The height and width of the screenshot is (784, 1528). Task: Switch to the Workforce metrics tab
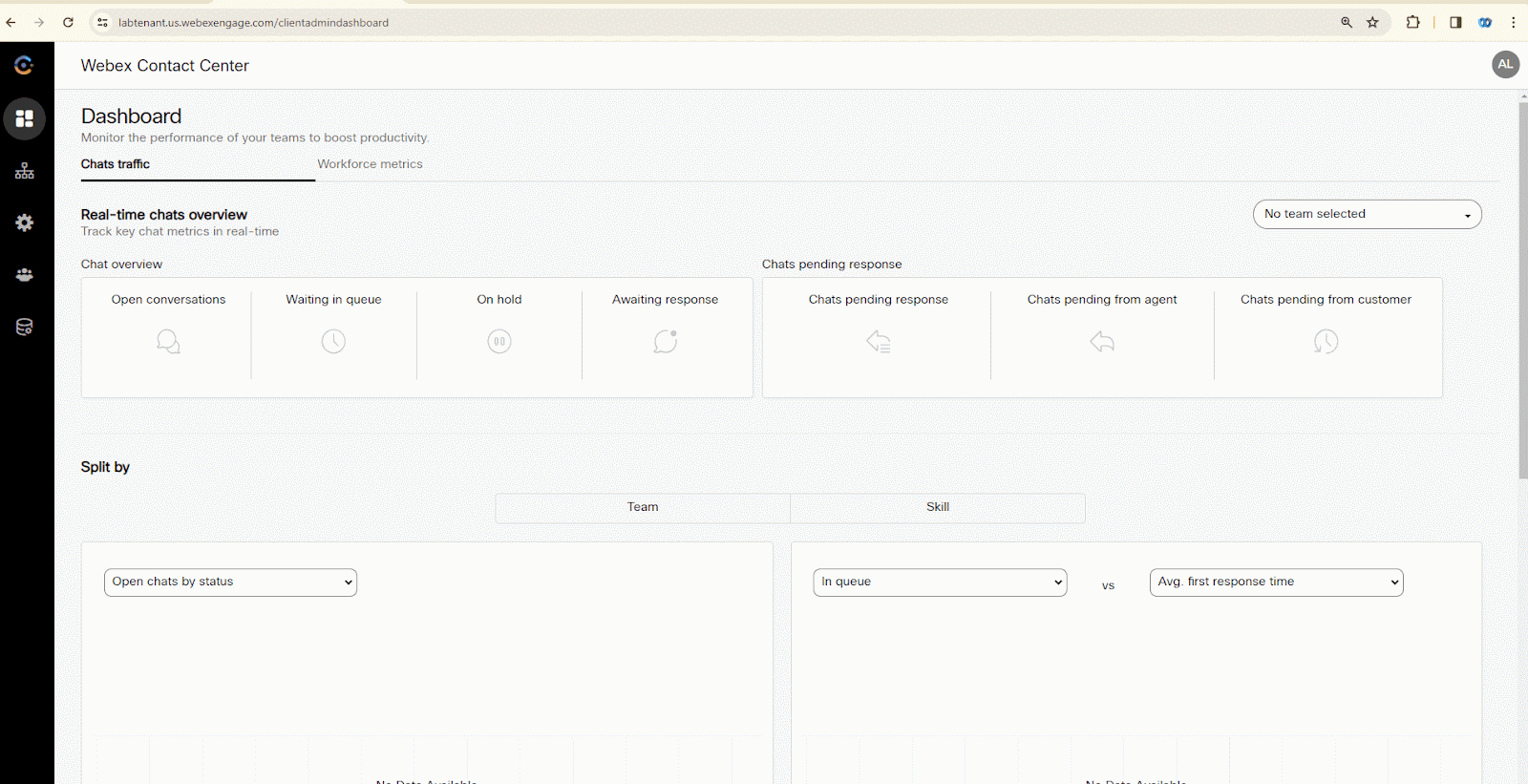click(370, 164)
